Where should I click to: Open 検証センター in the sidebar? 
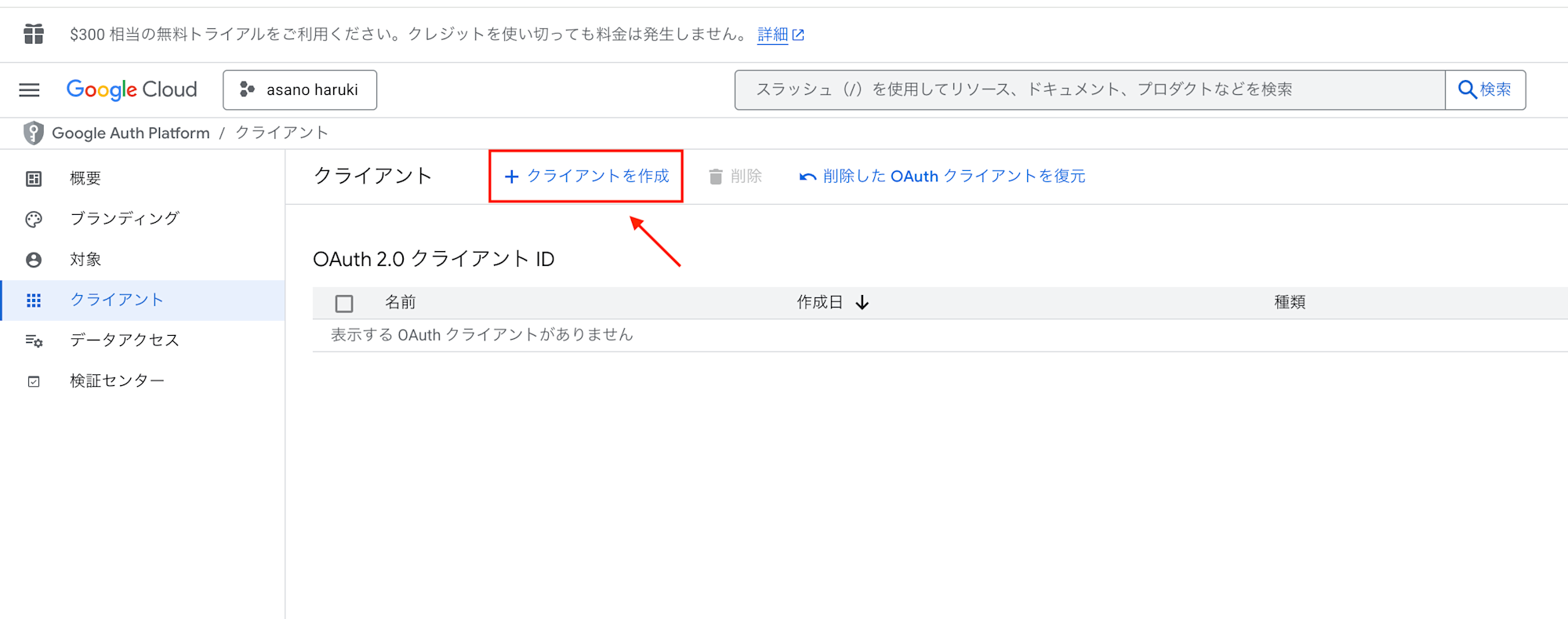coord(143,381)
